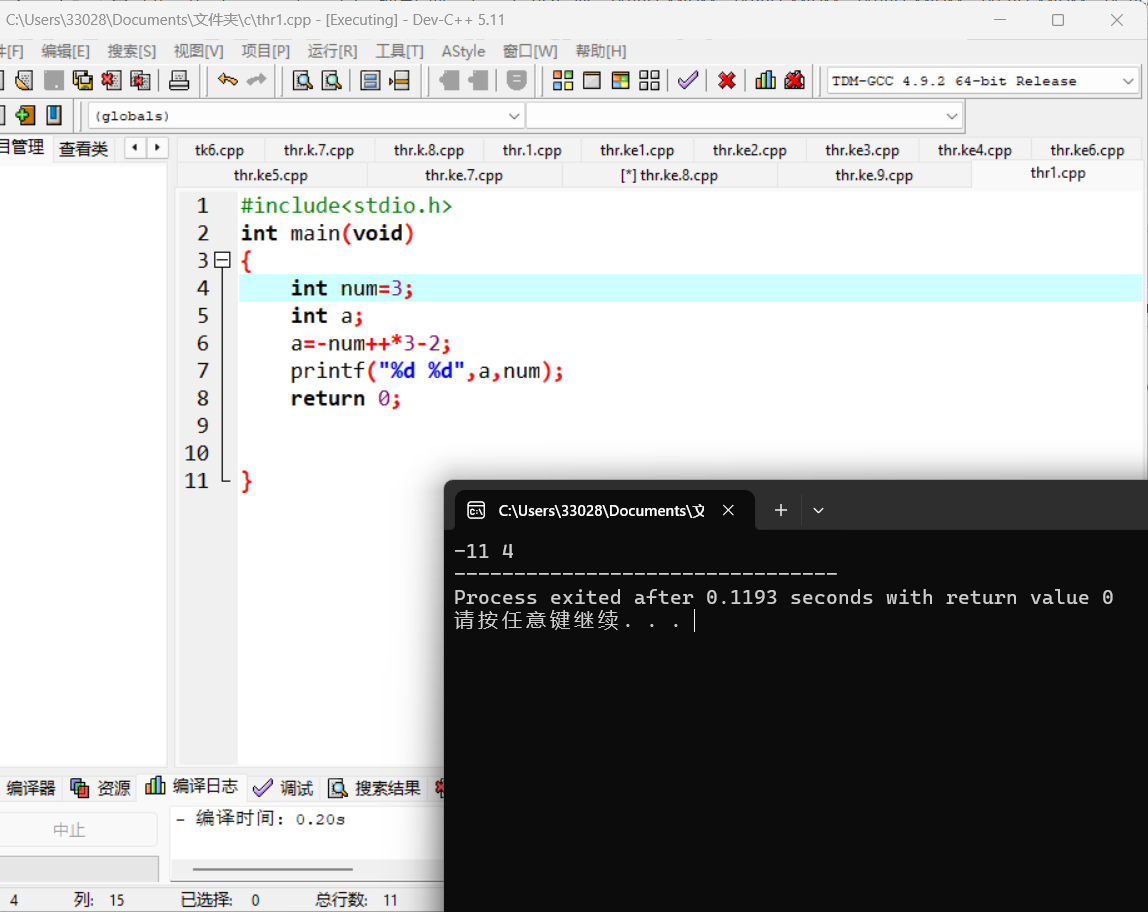Switch to the thr.ke1.cpp tab
Image resolution: width=1148 pixels, height=912 pixels.
coord(637,150)
